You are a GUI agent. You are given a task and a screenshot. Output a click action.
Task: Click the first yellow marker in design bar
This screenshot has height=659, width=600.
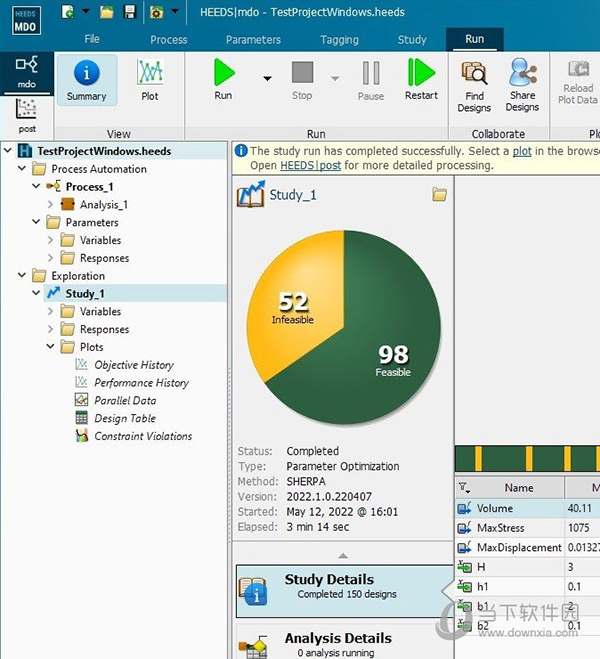(479, 458)
